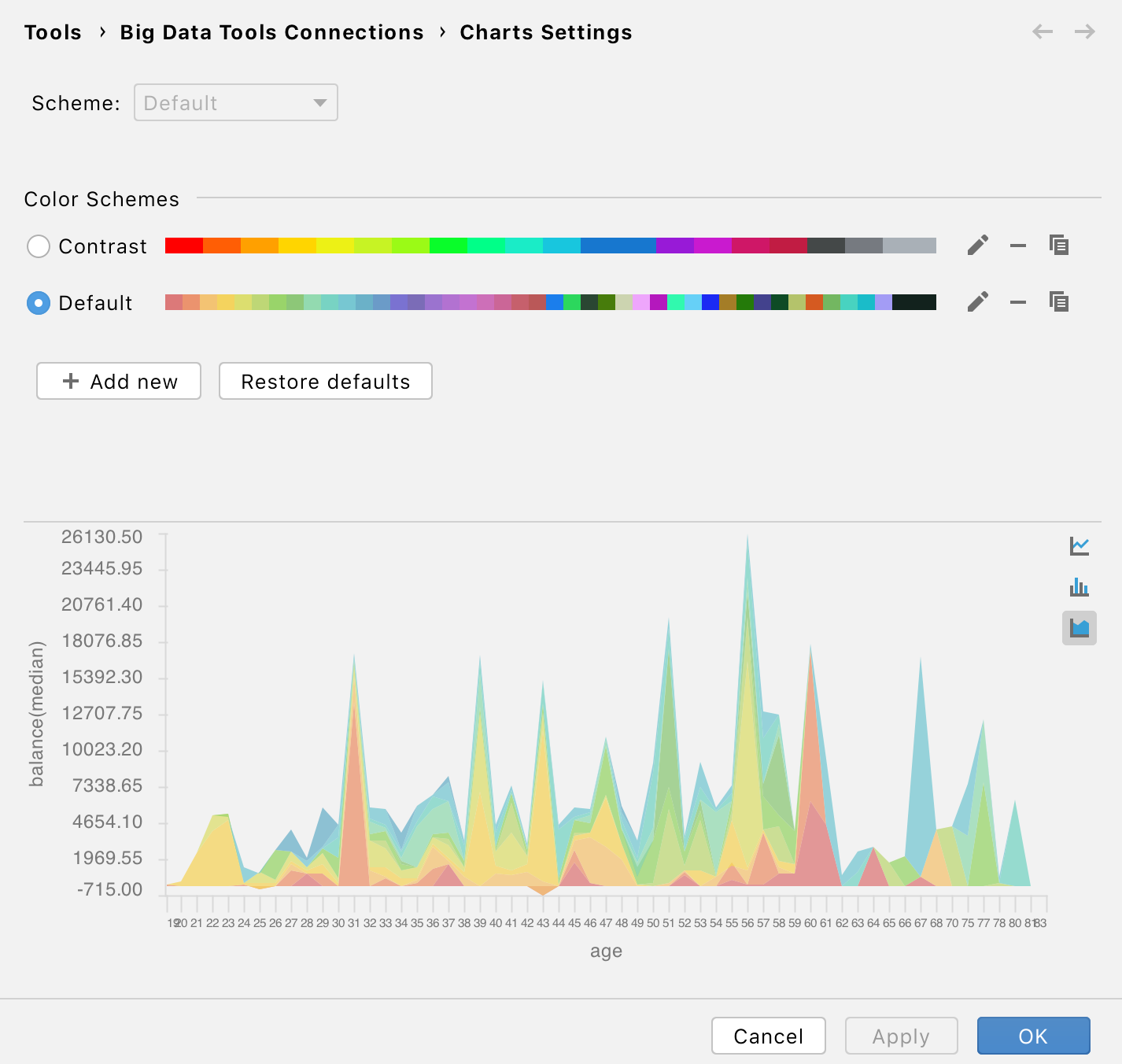Click Restore defaults button
The width and height of the screenshot is (1122, 1064).
pos(325,381)
